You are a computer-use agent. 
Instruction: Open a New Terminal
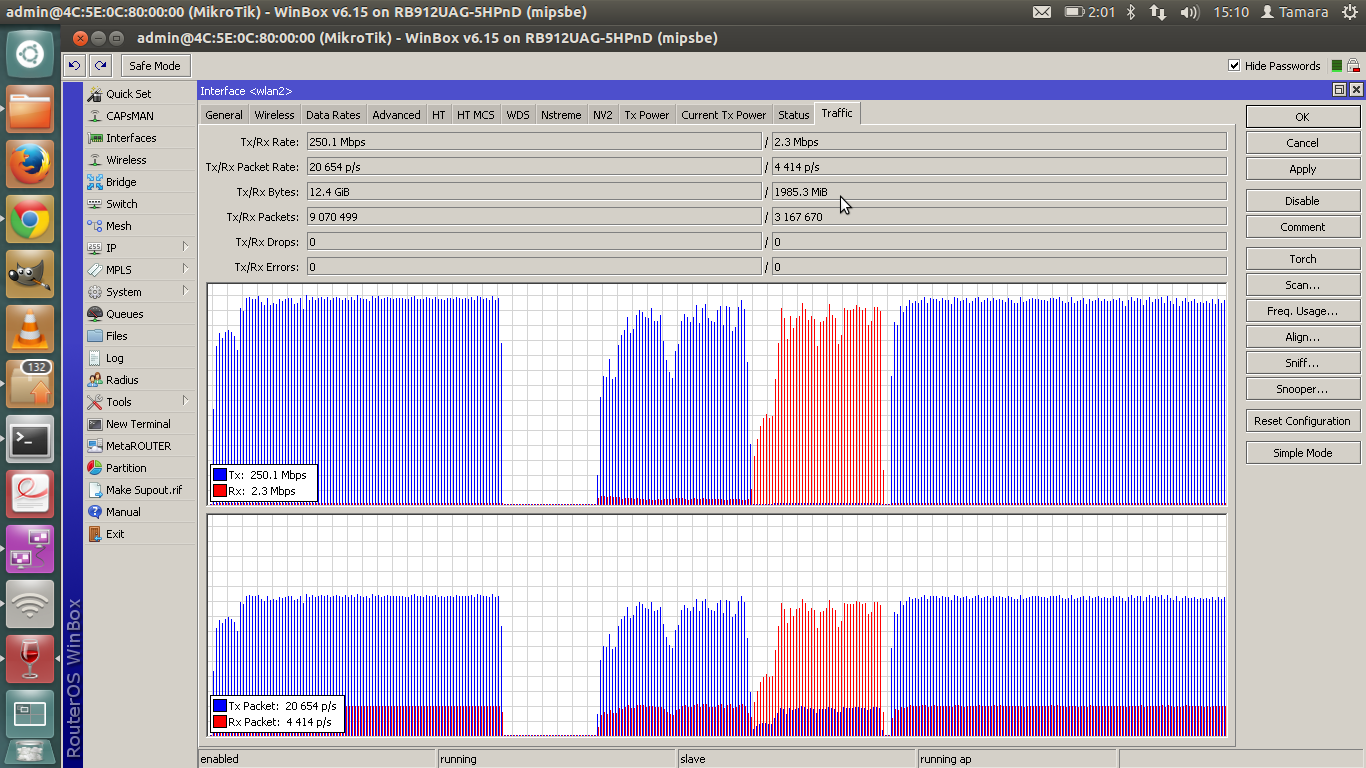(x=140, y=424)
